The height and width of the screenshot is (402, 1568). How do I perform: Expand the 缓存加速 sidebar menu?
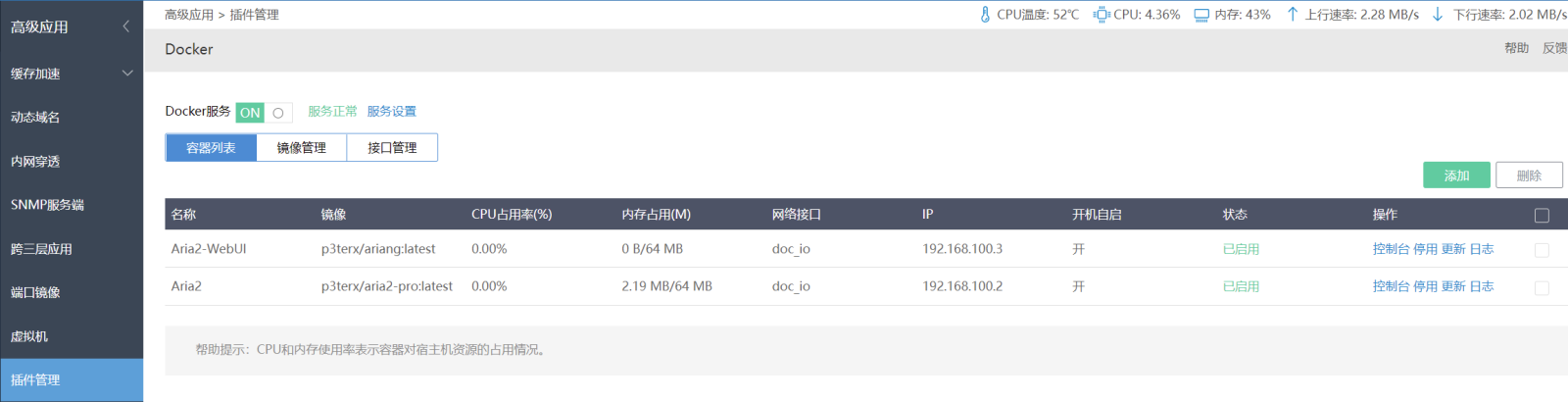pyautogui.click(x=72, y=74)
